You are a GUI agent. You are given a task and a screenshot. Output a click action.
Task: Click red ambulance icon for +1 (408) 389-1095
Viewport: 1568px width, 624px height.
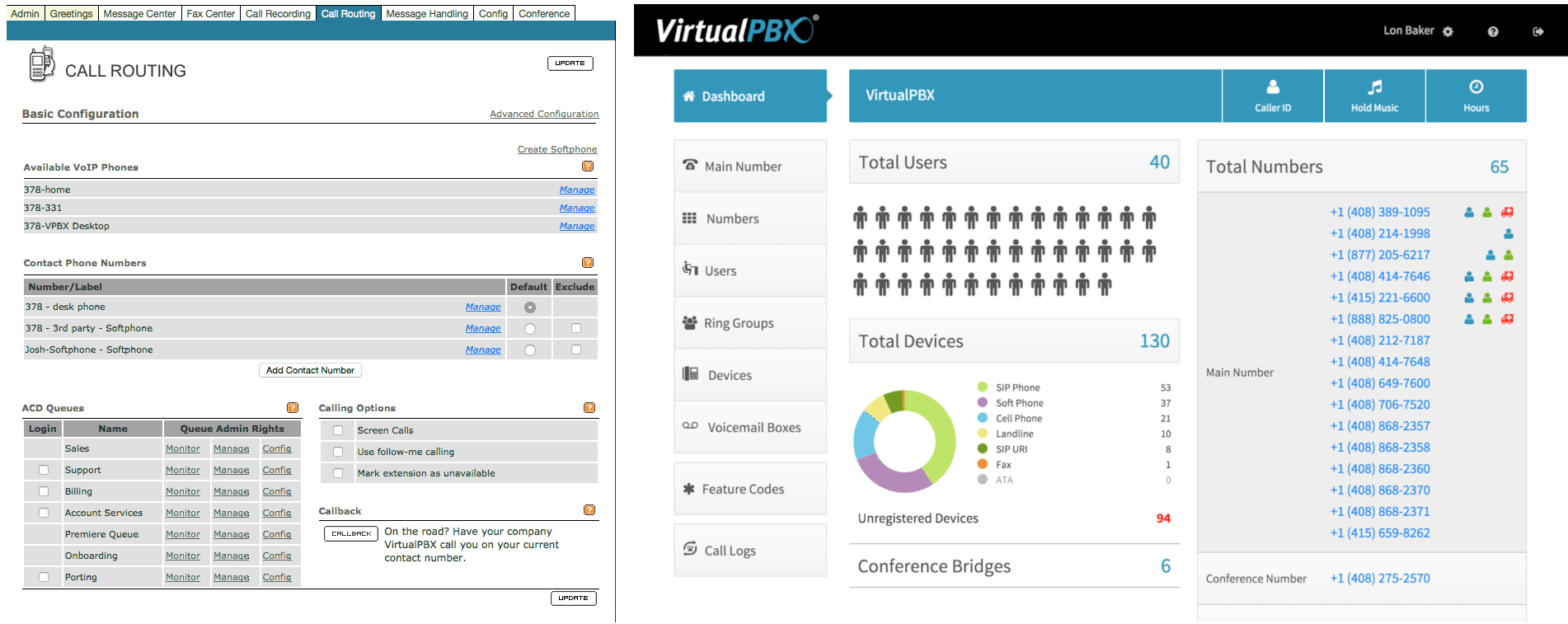click(1507, 213)
